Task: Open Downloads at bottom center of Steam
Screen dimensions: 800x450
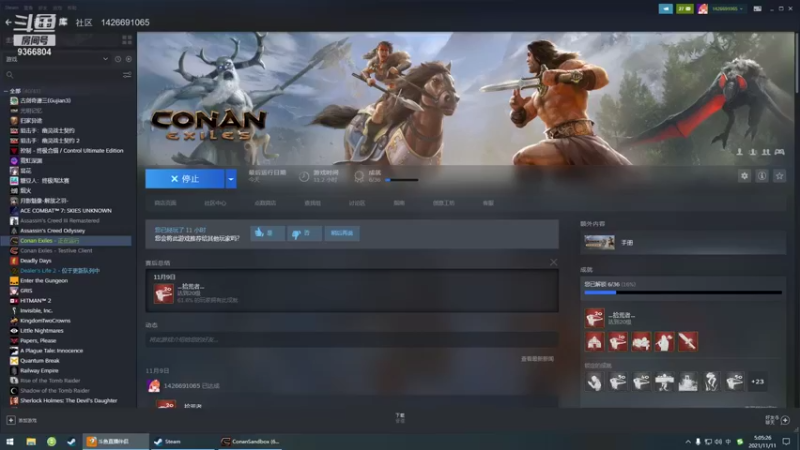Action: click(x=400, y=418)
